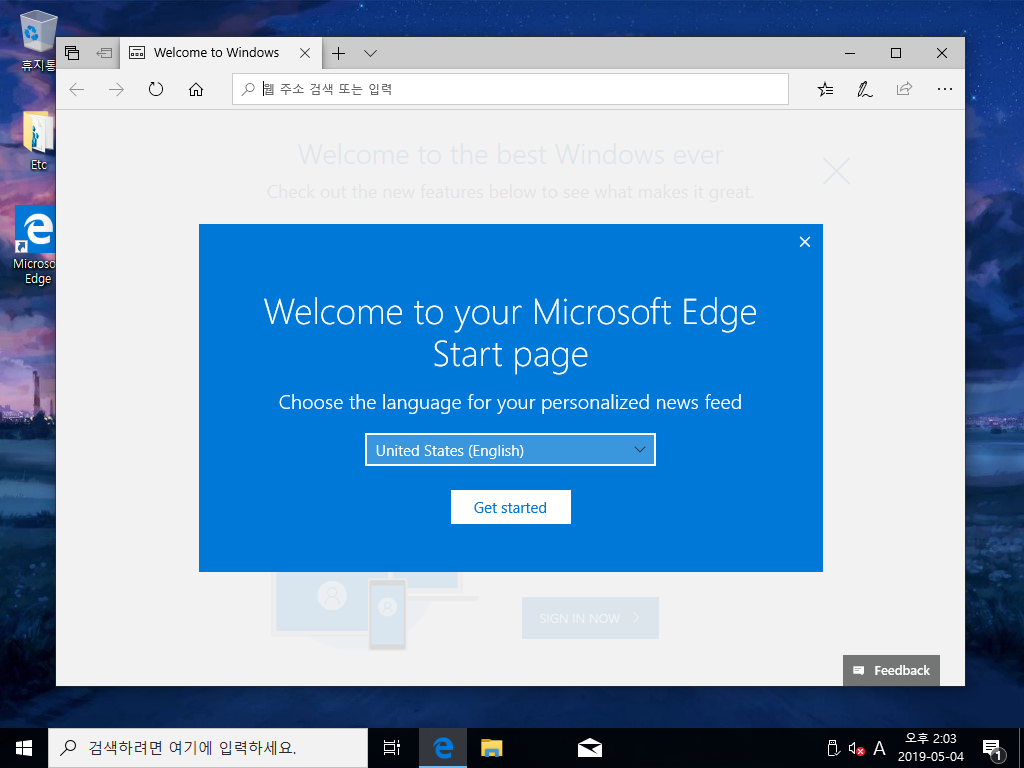1024x768 pixels.
Task: Open the United States (English) language dropdown
Action: pos(510,450)
